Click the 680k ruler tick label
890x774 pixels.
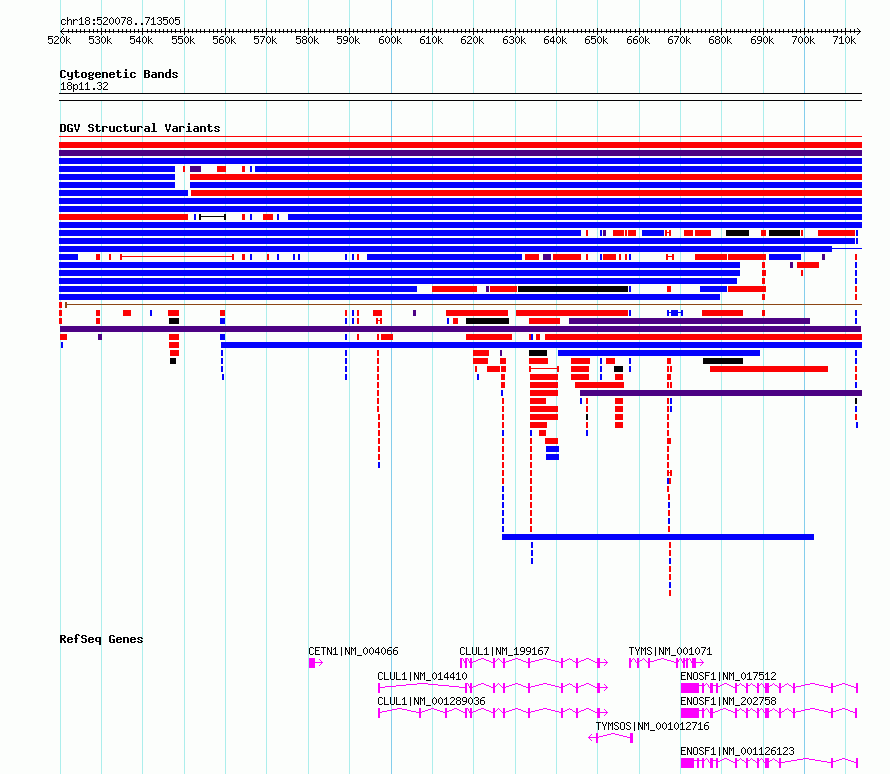click(720, 40)
